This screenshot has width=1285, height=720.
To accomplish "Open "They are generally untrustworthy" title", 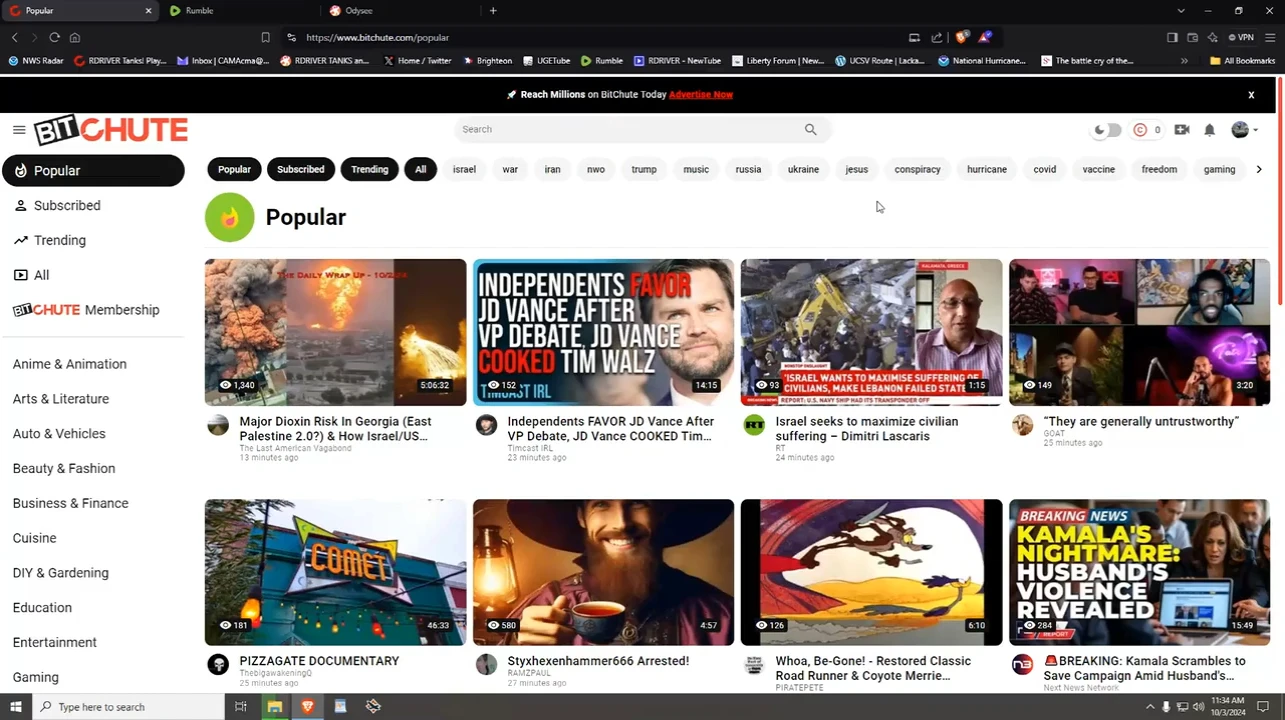I will [x=1140, y=421].
